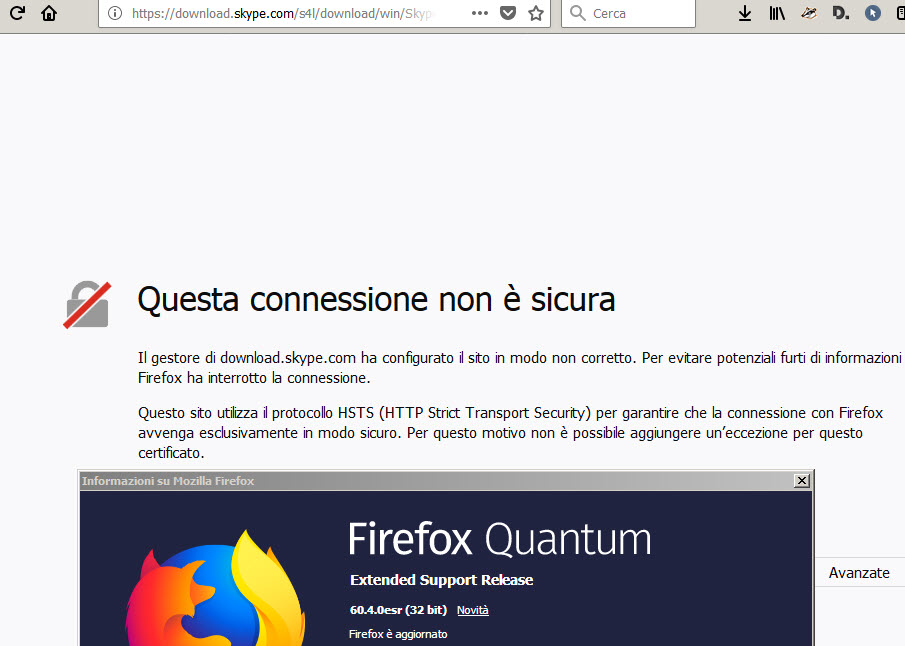The width and height of the screenshot is (905, 646).
Task: Click the blue cursor extension icon
Action: tap(873, 13)
